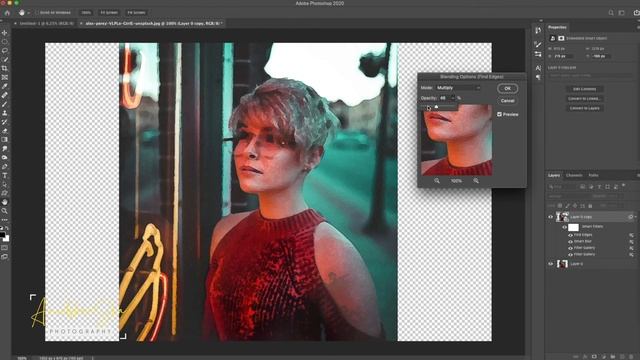Open the Opacity slider dropdown arrow
This screenshot has width=640, height=360.
coord(452,98)
